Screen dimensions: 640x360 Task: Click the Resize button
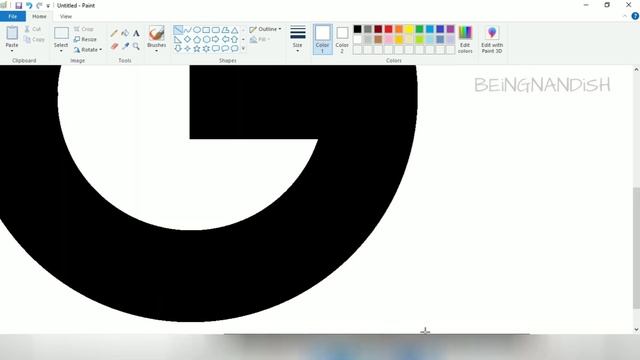(x=85, y=39)
